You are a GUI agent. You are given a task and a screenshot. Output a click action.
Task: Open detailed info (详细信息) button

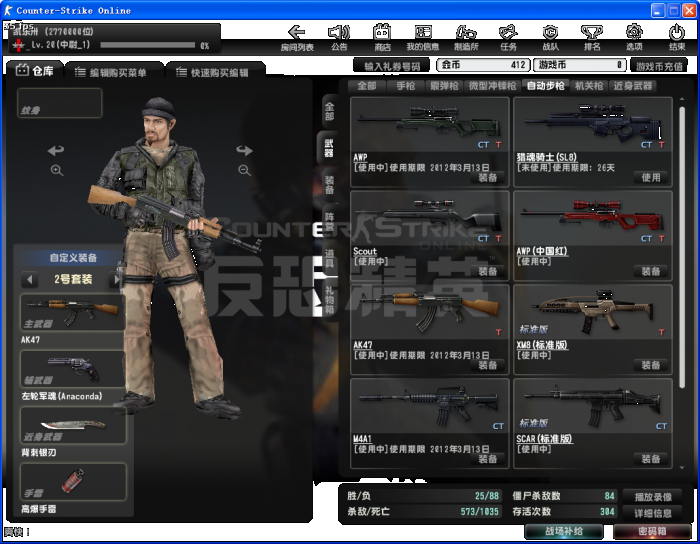(653, 513)
